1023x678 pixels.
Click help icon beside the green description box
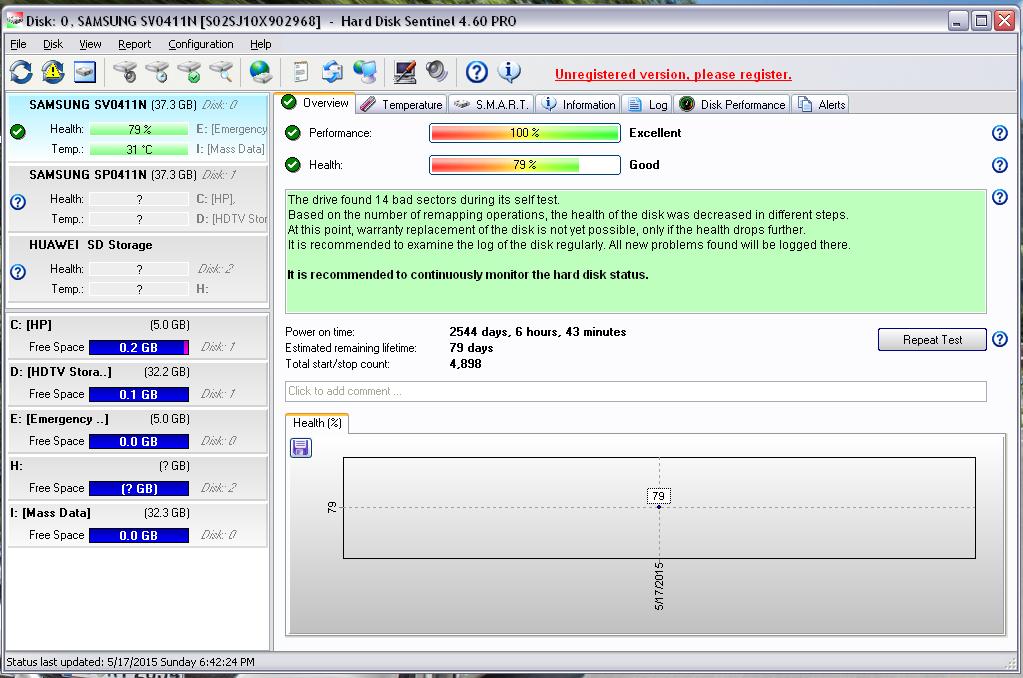(1000, 197)
